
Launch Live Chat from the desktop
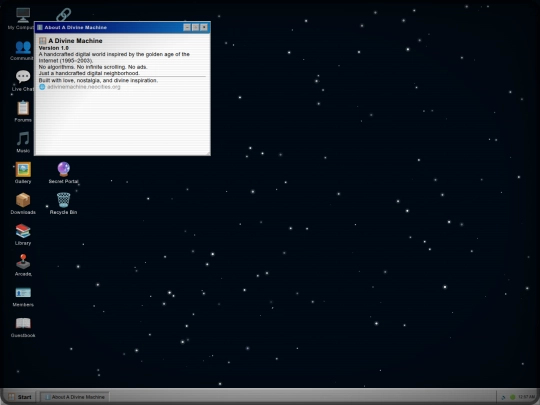[x=23, y=81]
